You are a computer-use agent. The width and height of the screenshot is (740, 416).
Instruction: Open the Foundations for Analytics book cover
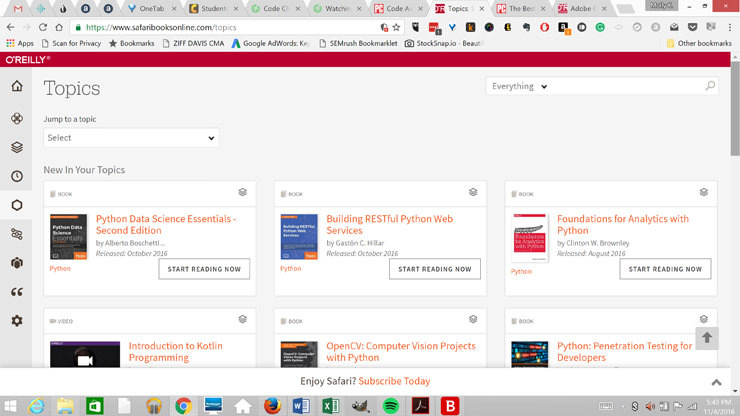[x=530, y=238]
